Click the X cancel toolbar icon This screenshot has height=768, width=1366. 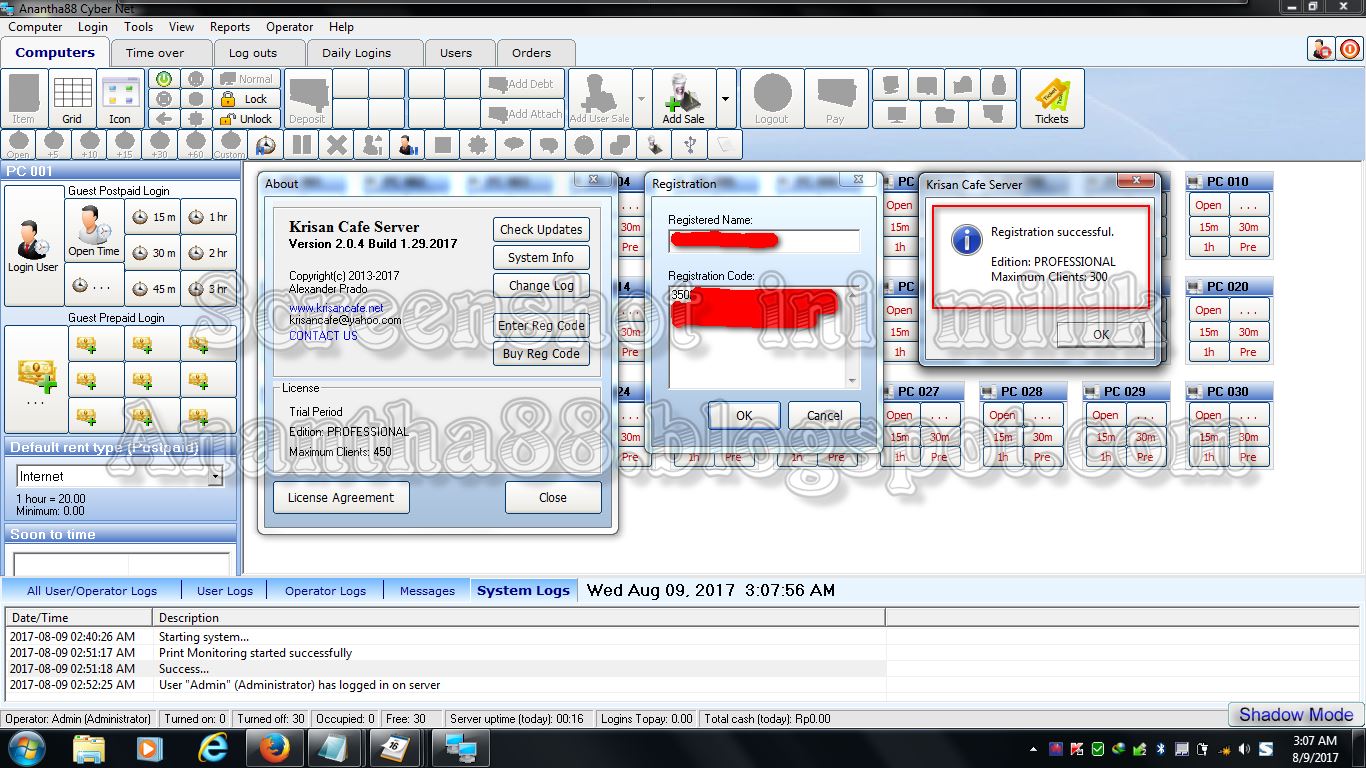(337, 145)
